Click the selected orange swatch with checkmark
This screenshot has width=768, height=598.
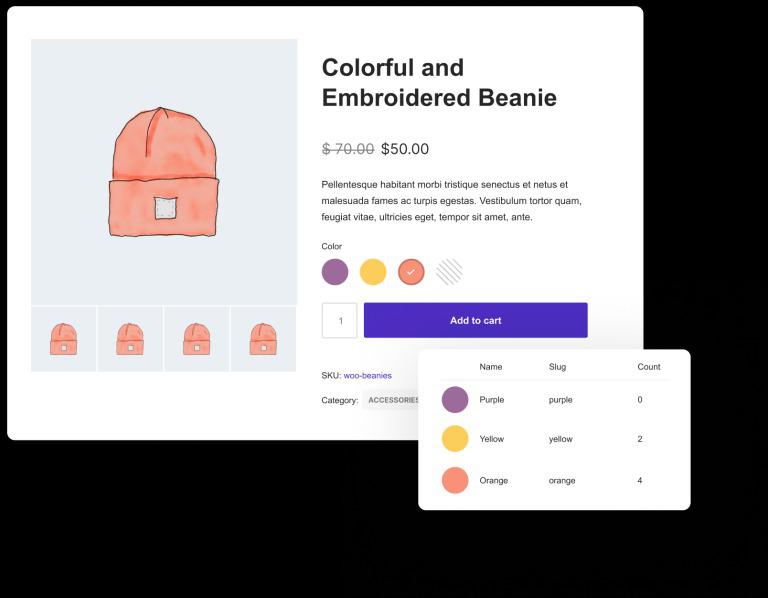click(411, 272)
